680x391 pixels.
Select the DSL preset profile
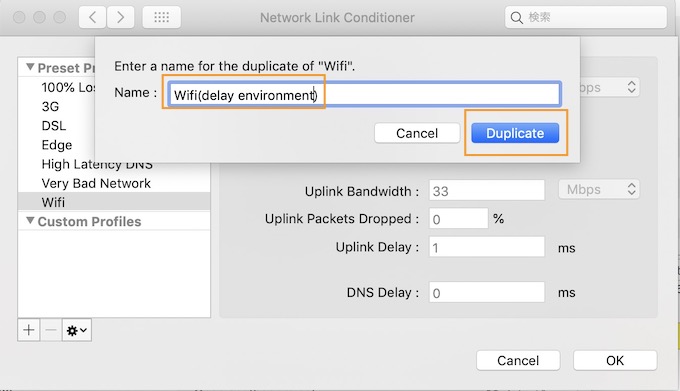point(54,126)
